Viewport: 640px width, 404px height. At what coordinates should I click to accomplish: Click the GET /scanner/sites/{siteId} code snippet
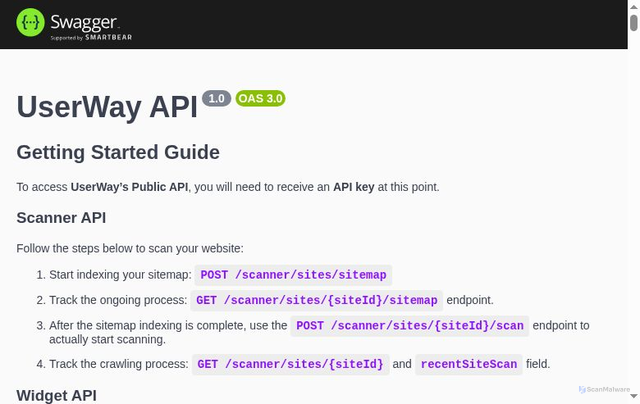pos(290,364)
